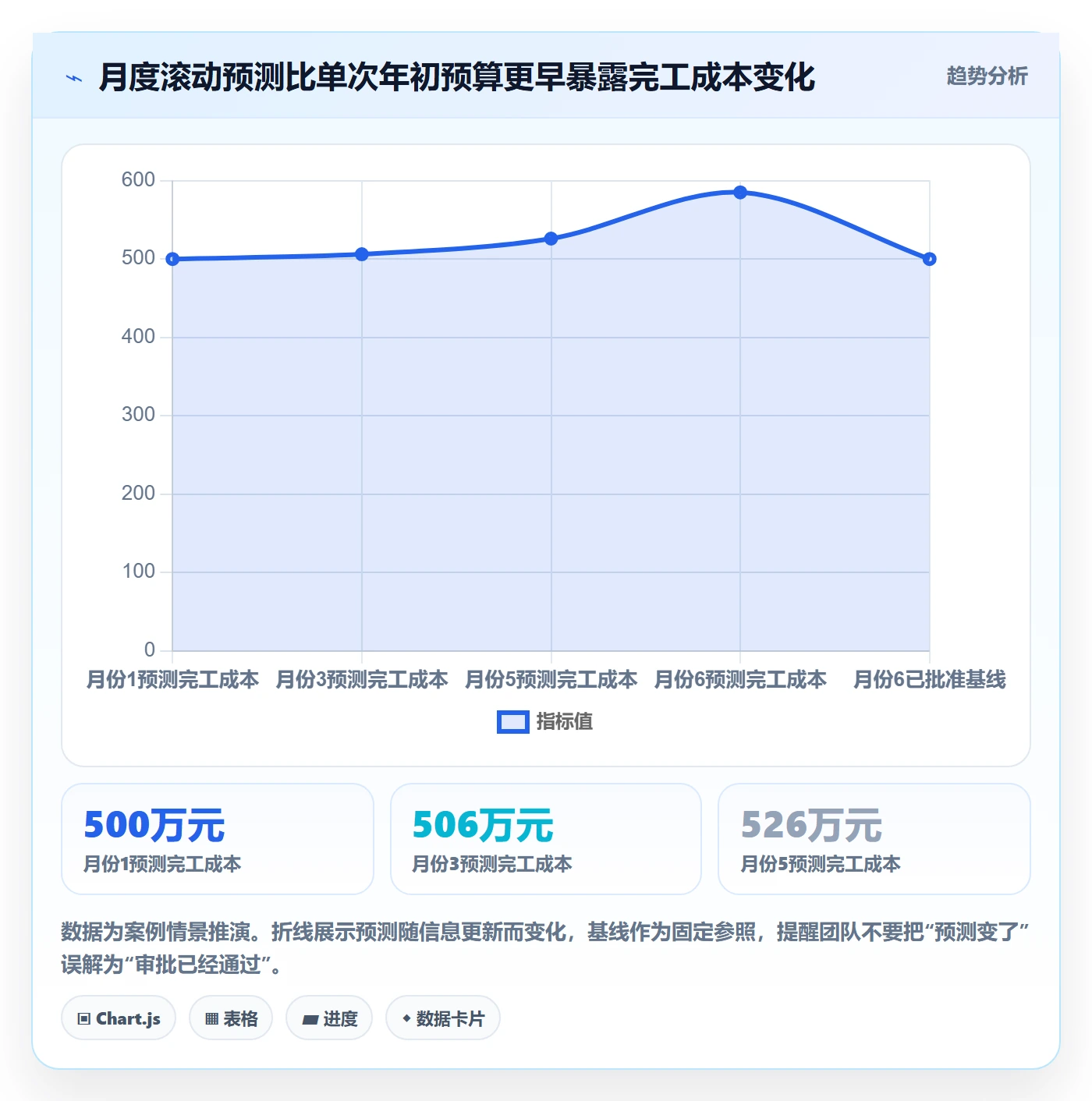Select the 506万元 value card
Viewport: 1092px width, 1101px height.
(546, 839)
